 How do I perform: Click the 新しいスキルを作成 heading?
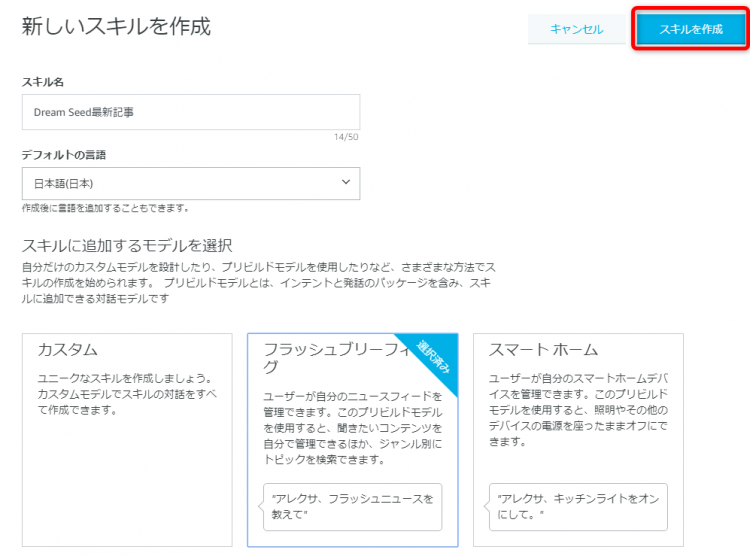click(x=116, y=26)
